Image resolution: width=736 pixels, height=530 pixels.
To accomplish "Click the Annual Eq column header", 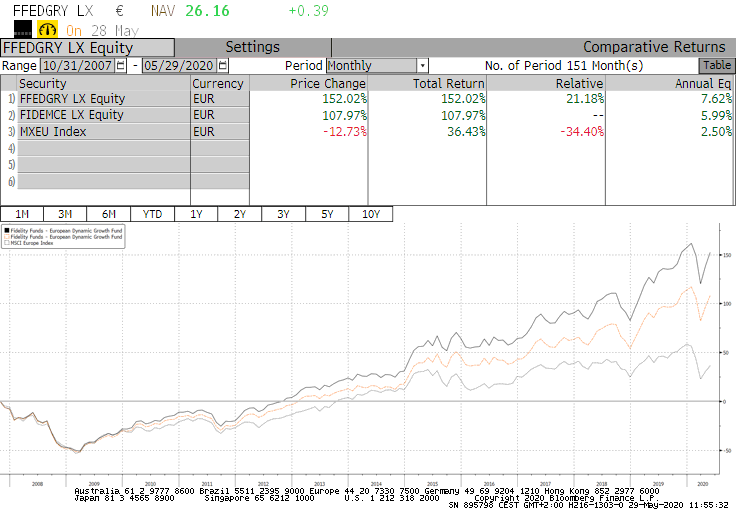I will click(669, 83).
